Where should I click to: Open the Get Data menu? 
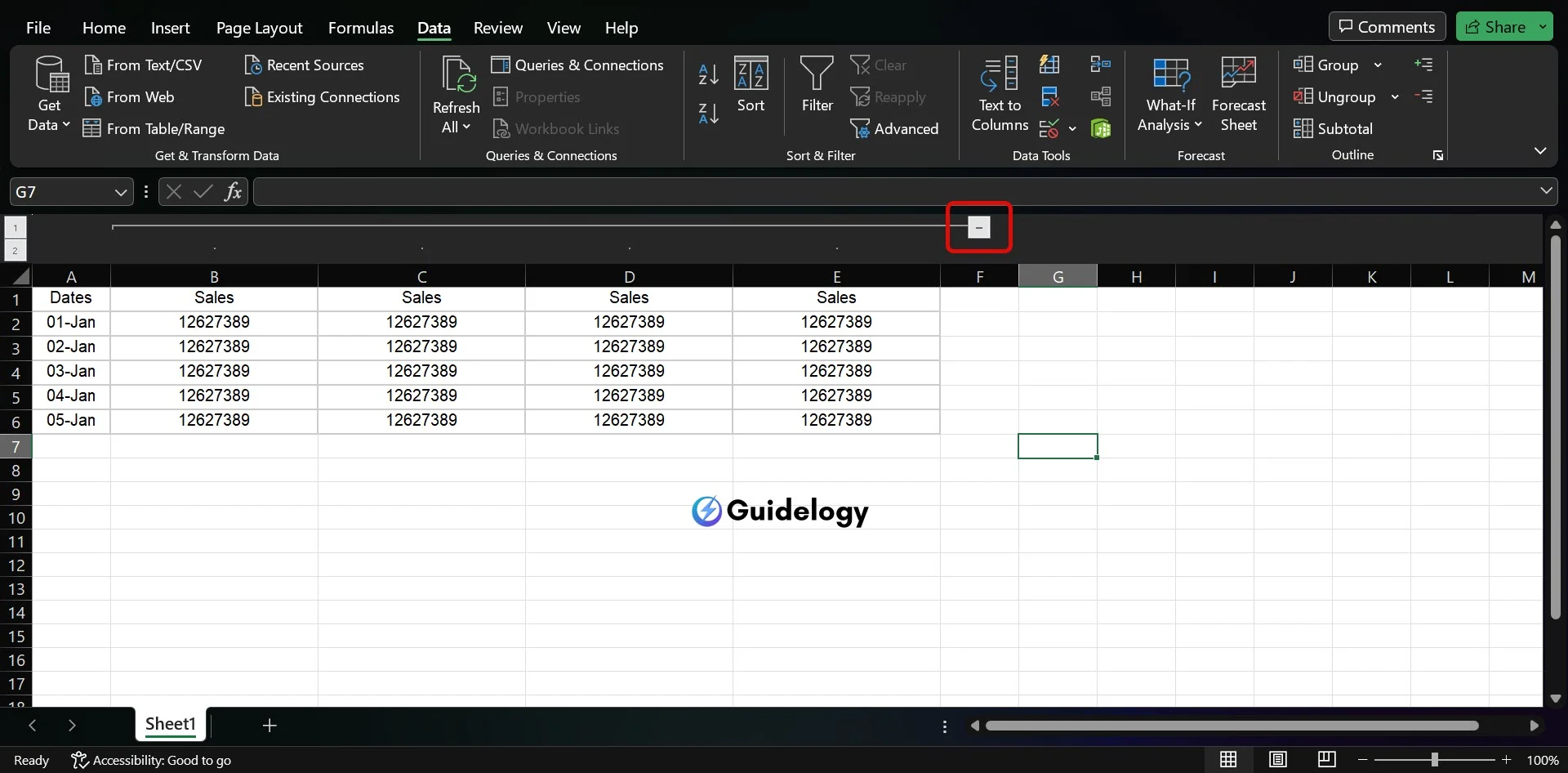point(49,95)
